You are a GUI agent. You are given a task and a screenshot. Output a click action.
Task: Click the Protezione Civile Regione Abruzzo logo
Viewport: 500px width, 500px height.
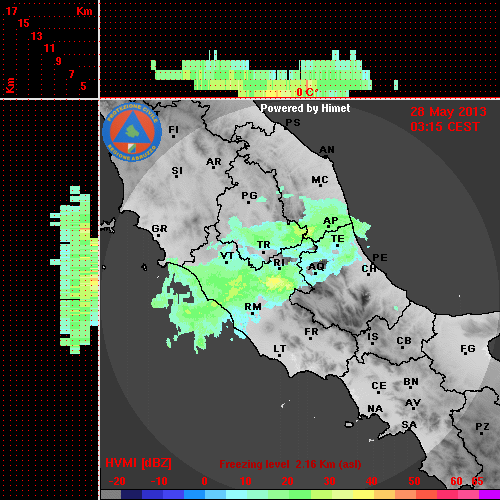[x=132, y=132]
